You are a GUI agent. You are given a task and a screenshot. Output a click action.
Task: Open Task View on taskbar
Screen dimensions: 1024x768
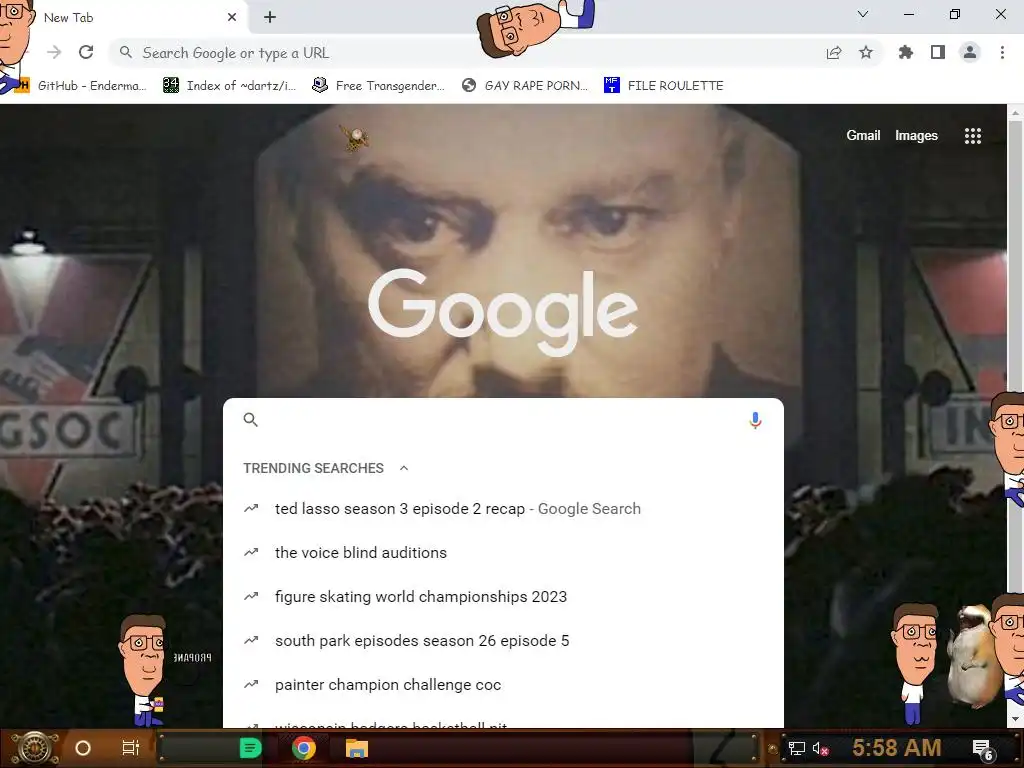(x=131, y=748)
